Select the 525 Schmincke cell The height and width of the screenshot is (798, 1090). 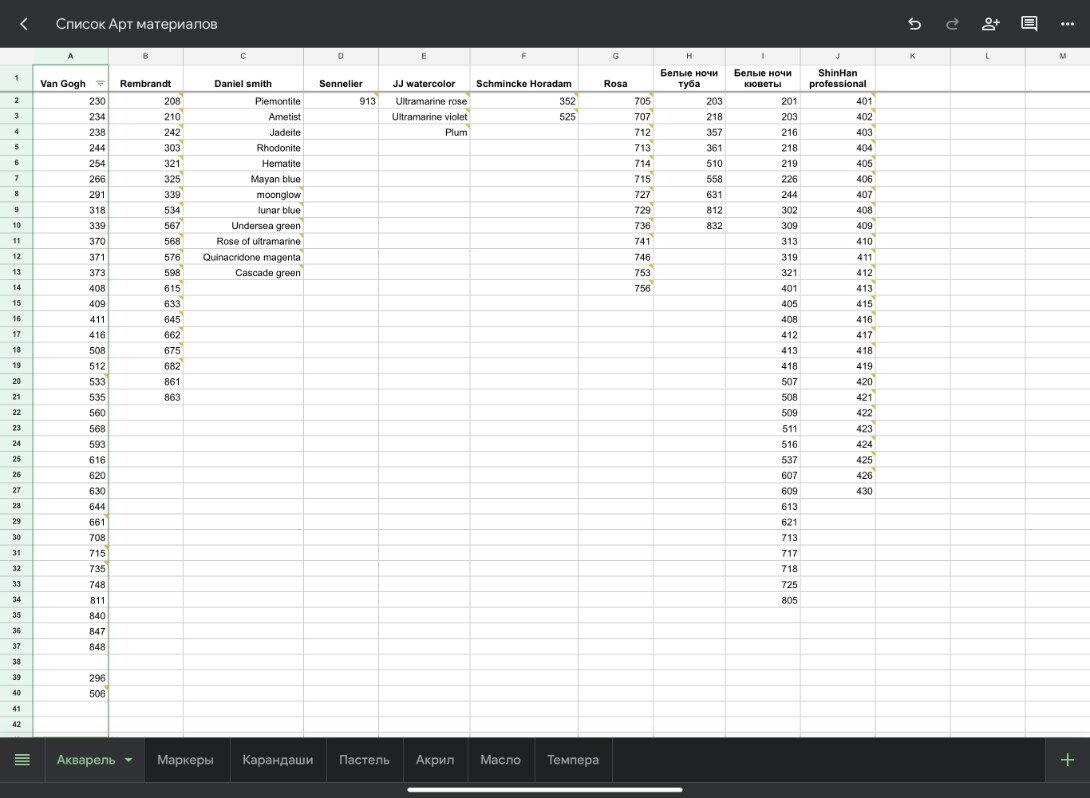click(x=523, y=117)
